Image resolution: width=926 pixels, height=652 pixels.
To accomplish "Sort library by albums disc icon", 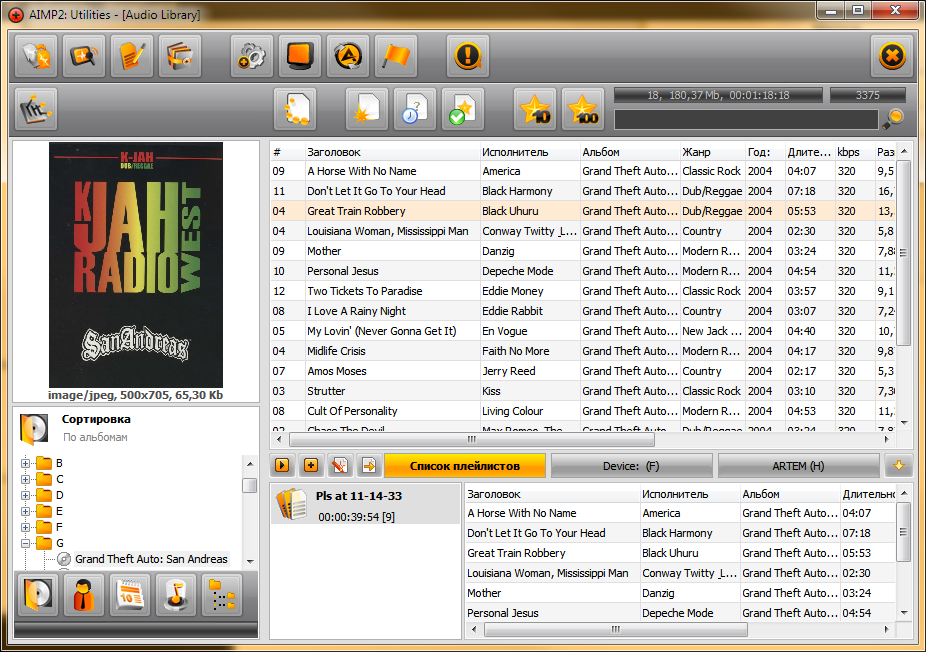I will (38, 594).
